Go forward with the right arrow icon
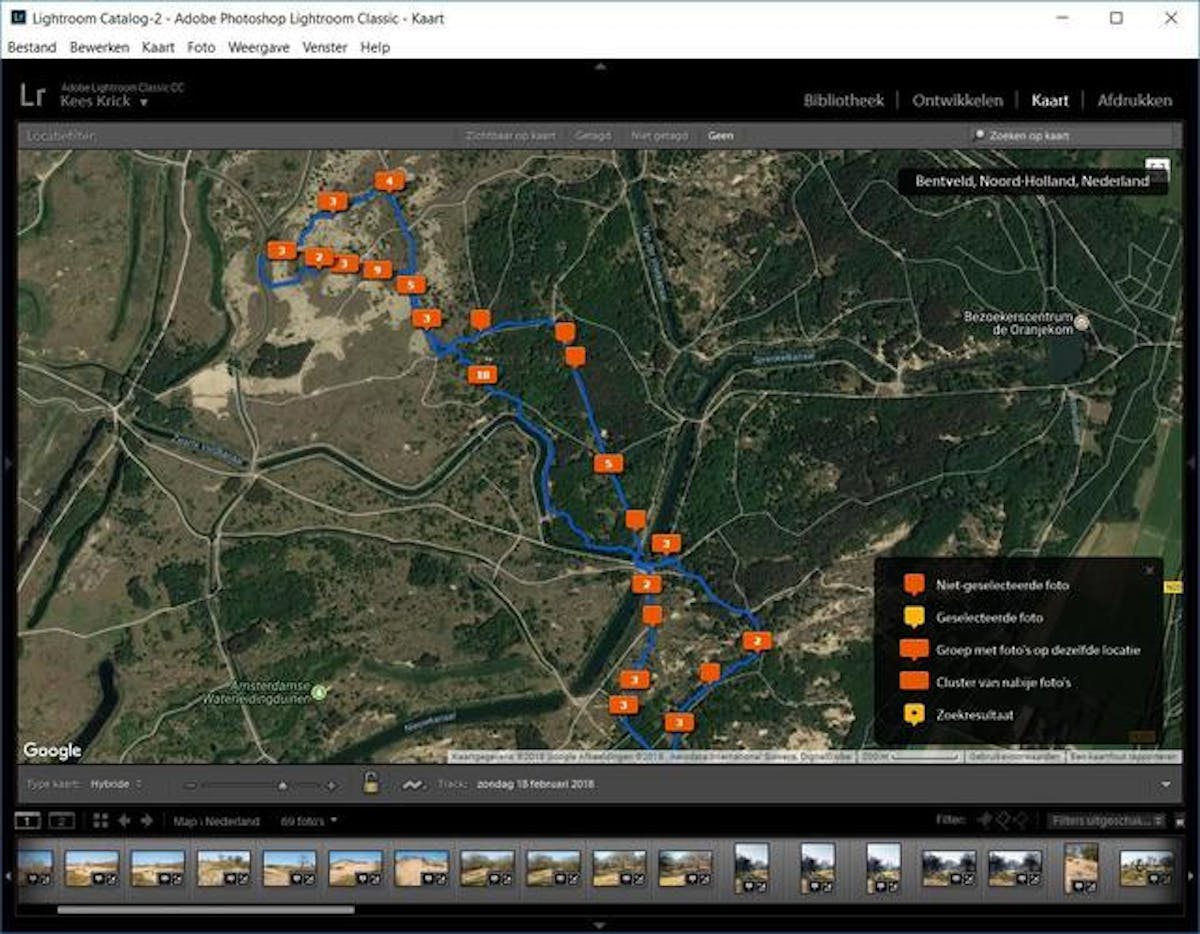The image size is (1200, 934). (x=147, y=821)
